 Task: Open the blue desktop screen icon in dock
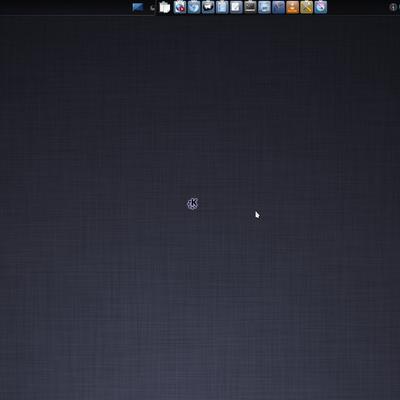click(138, 7)
